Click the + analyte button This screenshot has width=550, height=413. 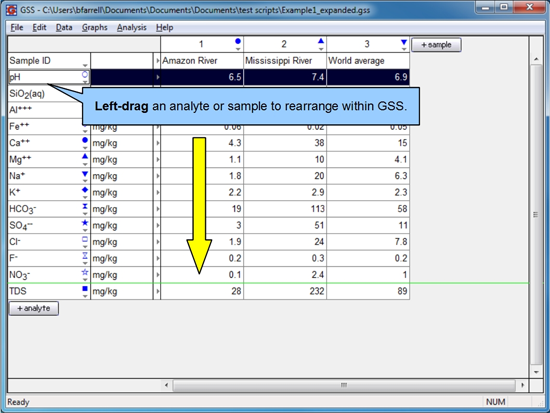[x=34, y=308]
